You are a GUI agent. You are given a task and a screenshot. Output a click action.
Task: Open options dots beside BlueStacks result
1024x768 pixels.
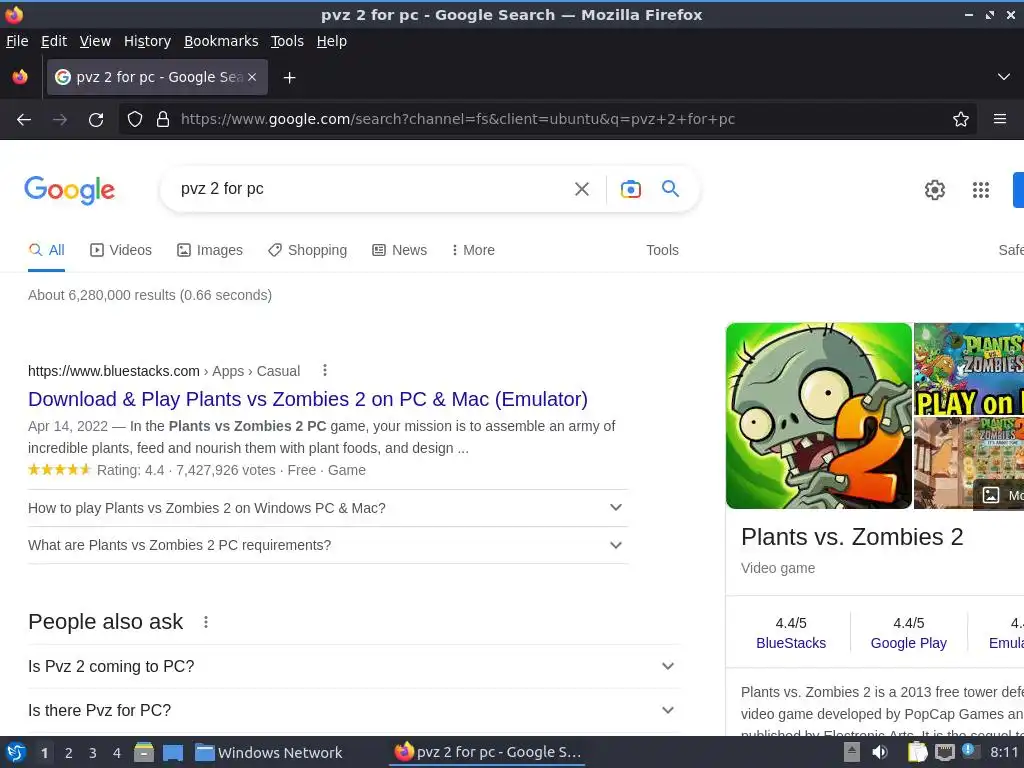click(x=325, y=371)
